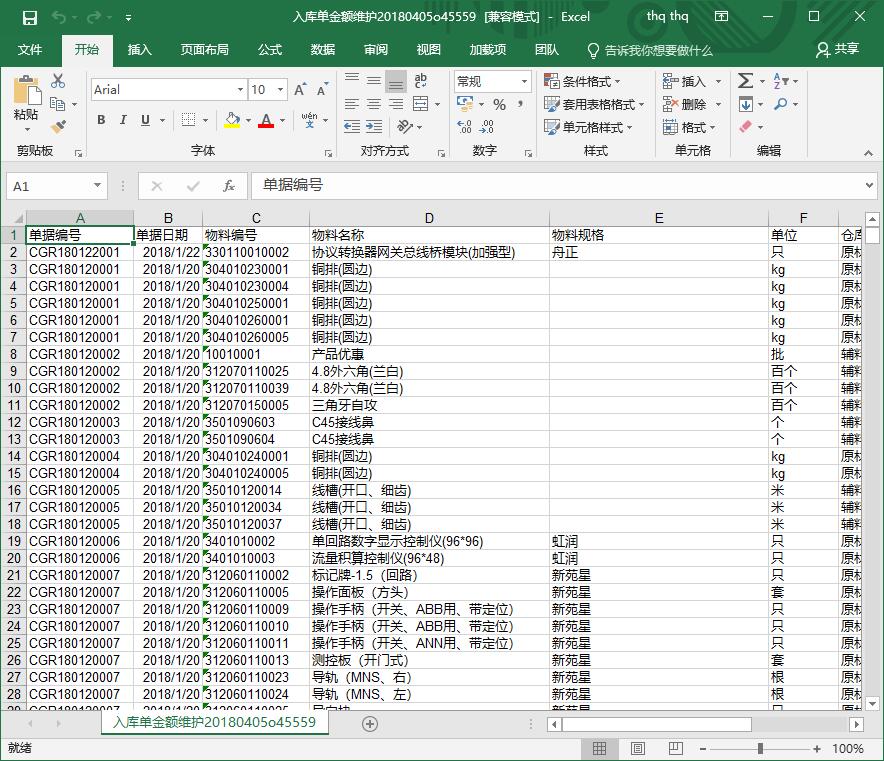Click the Cut scissors icon
The width and height of the screenshot is (884, 761).
point(58,81)
